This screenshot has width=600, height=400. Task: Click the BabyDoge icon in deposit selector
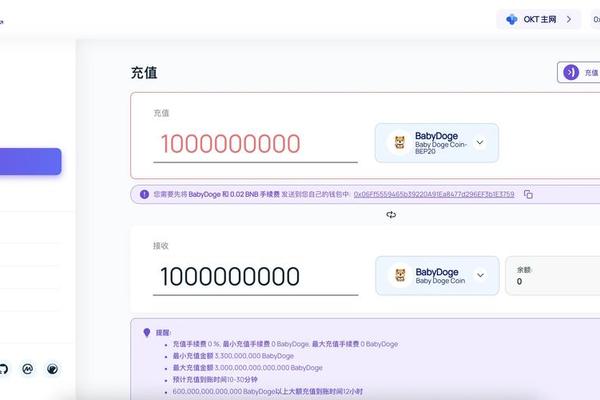click(x=399, y=143)
